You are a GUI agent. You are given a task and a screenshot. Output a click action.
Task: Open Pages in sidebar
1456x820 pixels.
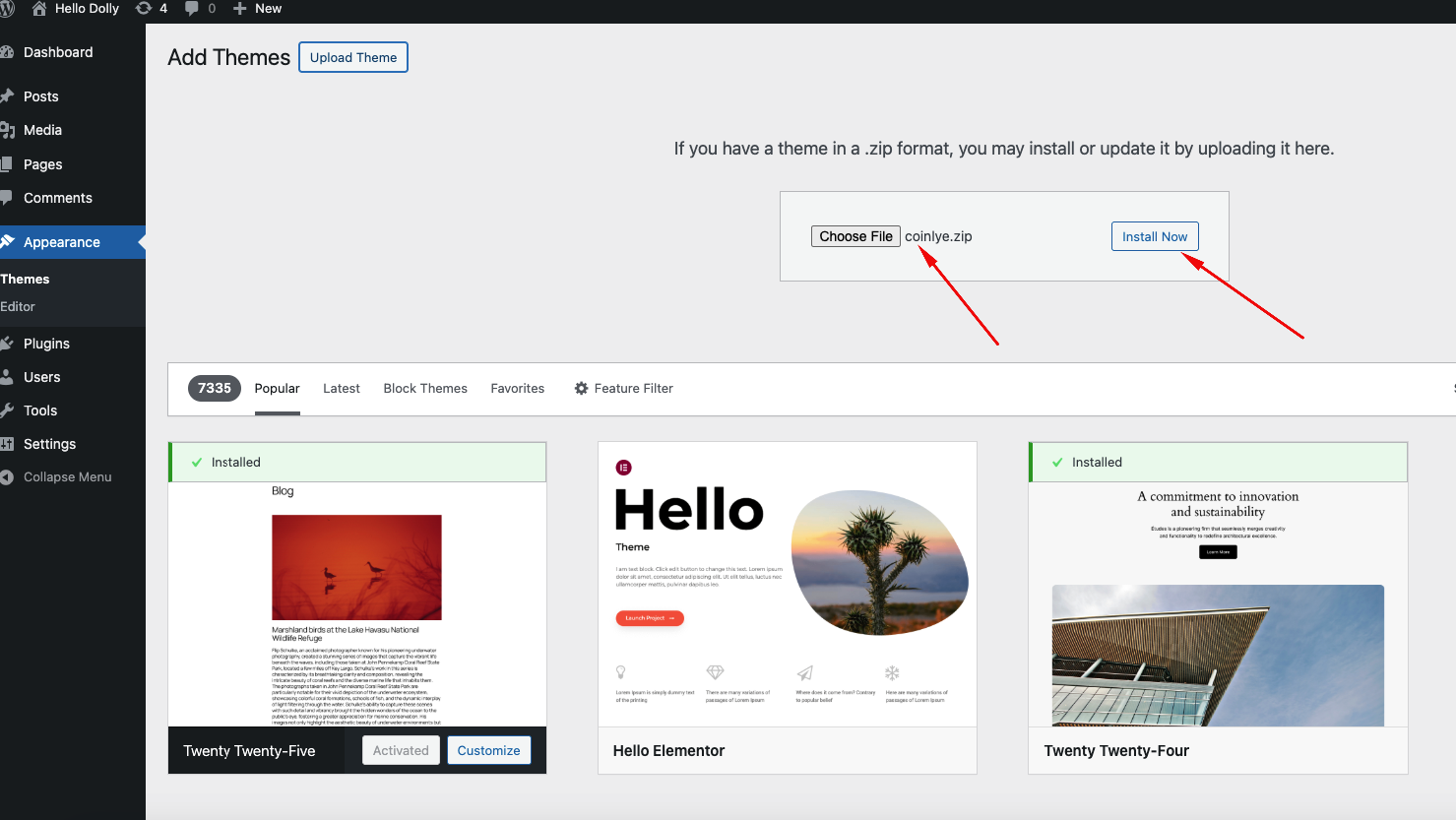click(x=73, y=164)
